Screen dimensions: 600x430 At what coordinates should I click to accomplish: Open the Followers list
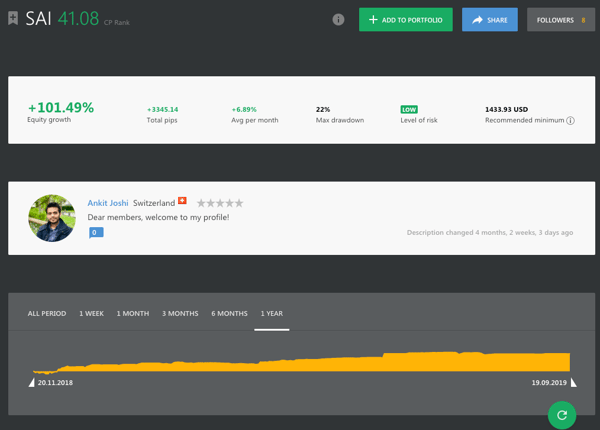pos(561,20)
